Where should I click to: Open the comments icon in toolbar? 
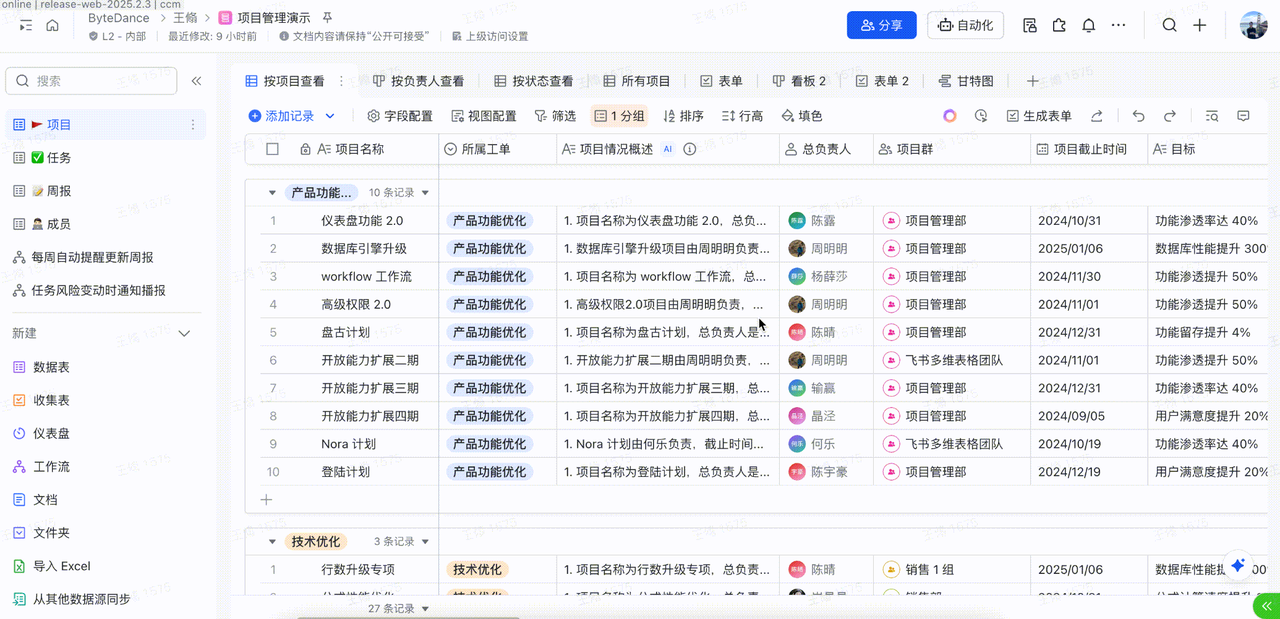pos(1243,116)
